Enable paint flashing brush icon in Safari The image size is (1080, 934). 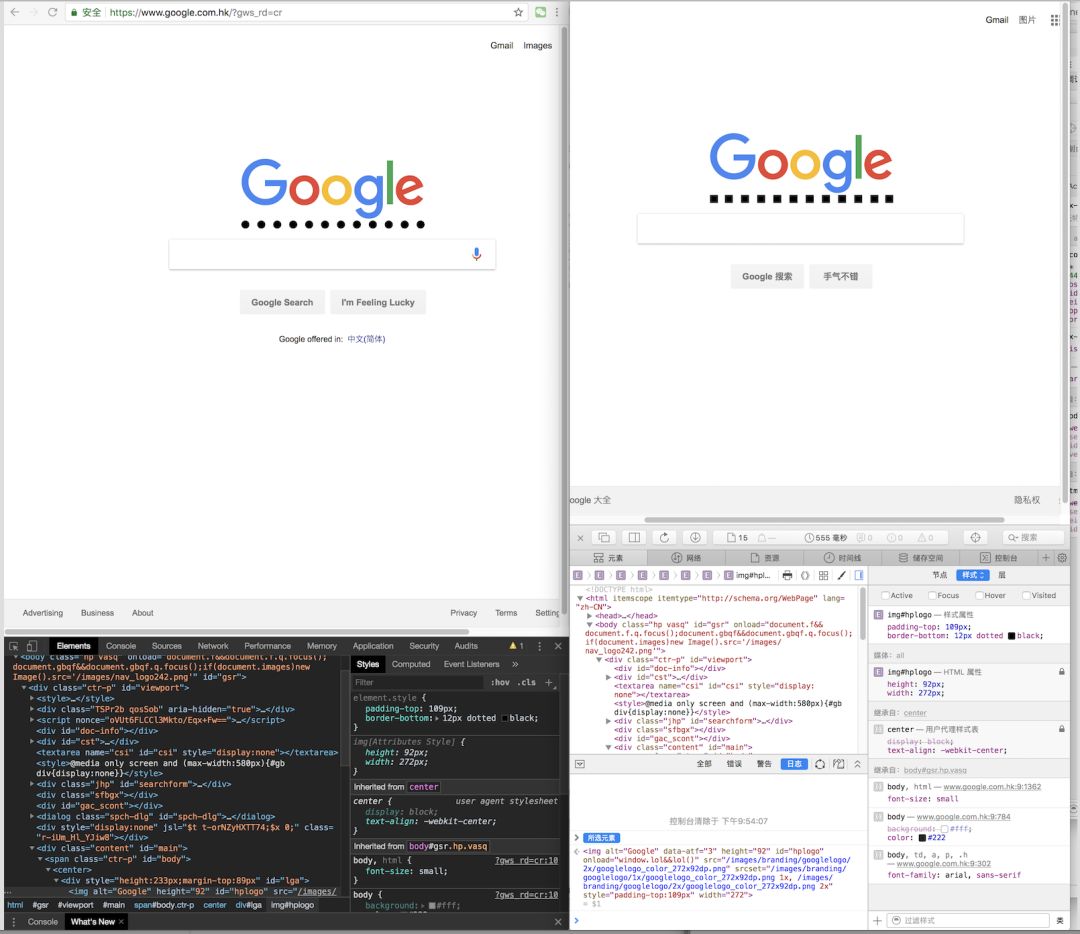point(841,575)
